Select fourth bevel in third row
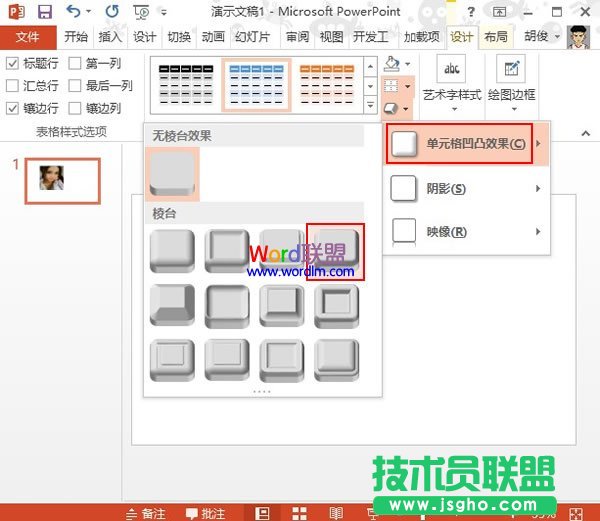Image resolution: width=600 pixels, height=521 pixels. (x=337, y=360)
